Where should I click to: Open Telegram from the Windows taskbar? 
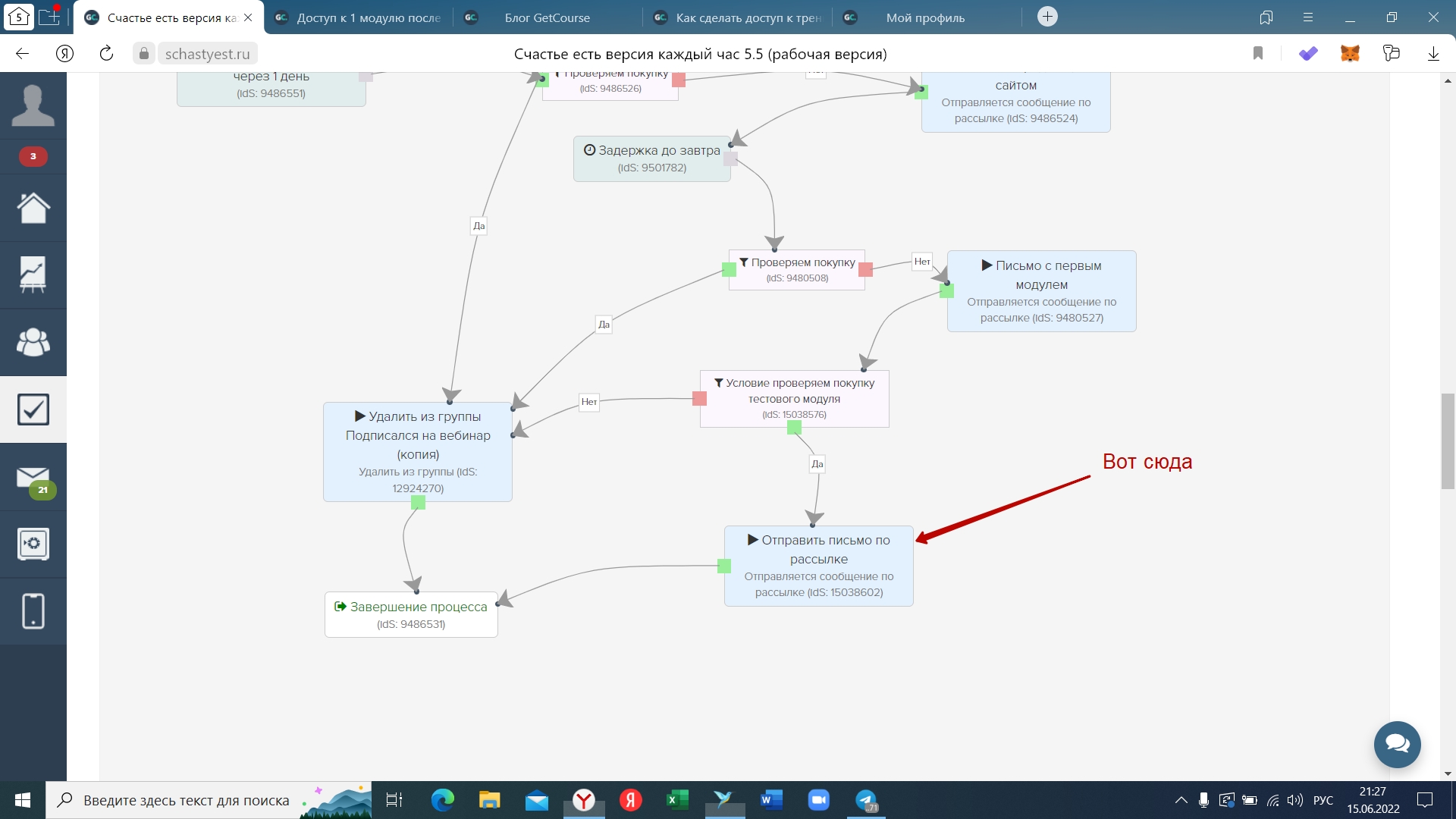coord(865,800)
